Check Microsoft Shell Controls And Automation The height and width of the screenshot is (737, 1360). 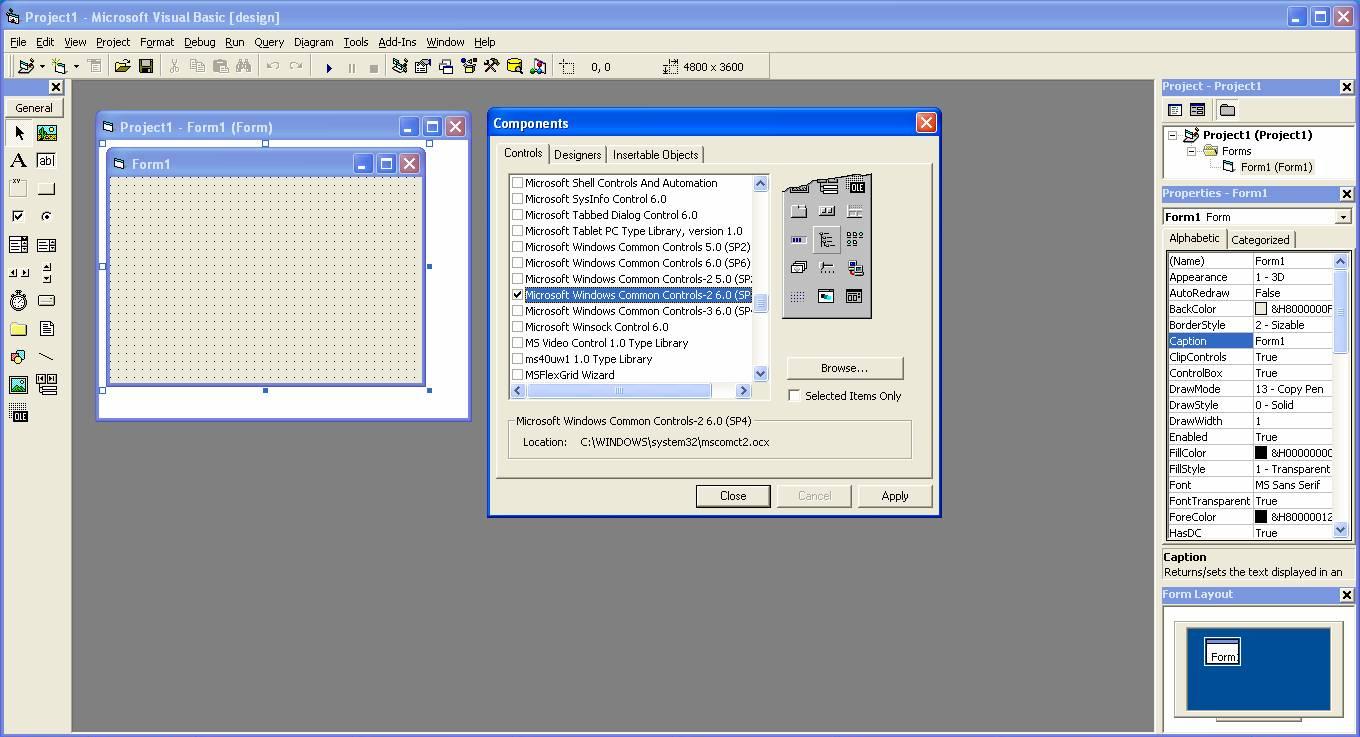[517, 183]
